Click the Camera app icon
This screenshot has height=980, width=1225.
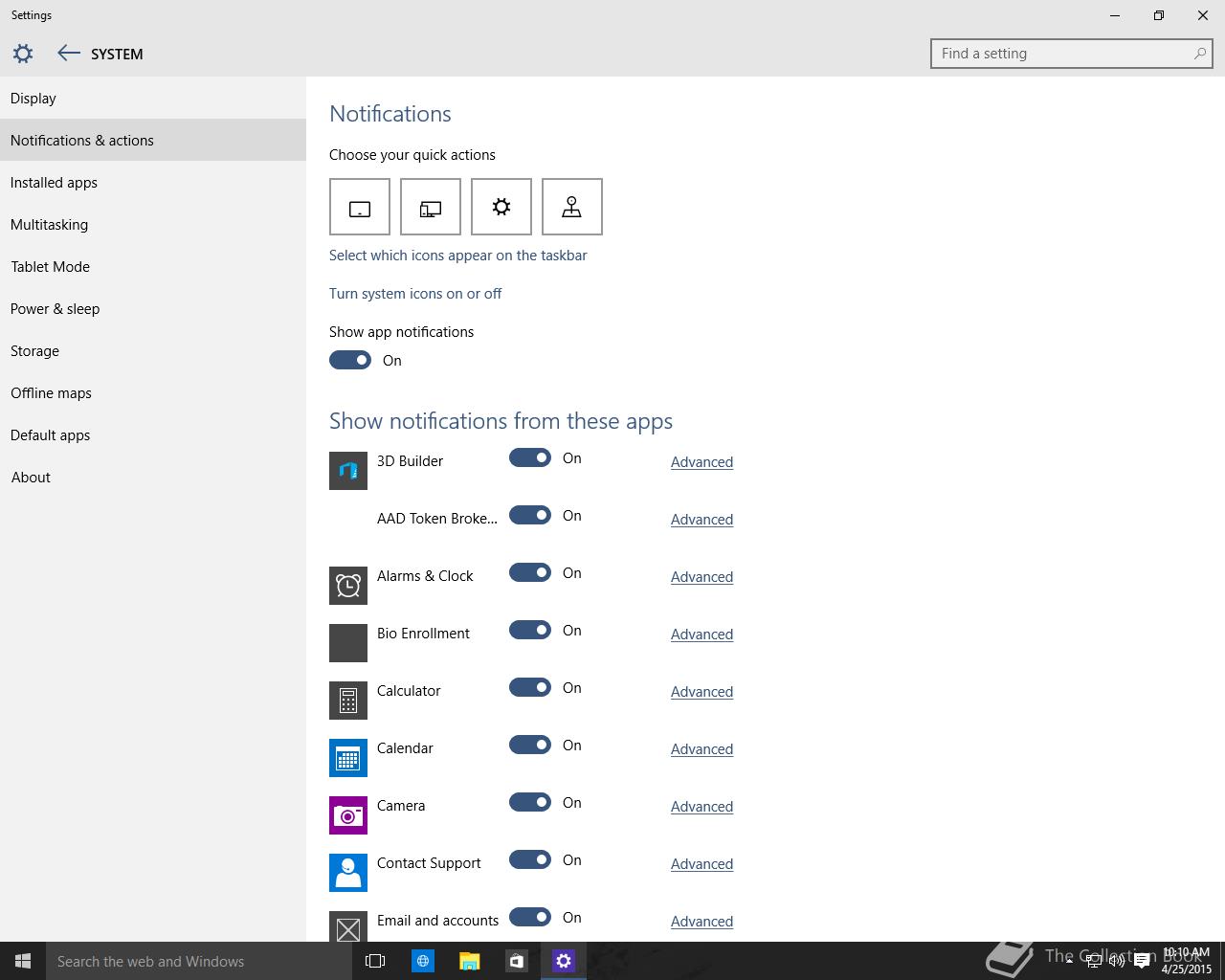(348, 815)
